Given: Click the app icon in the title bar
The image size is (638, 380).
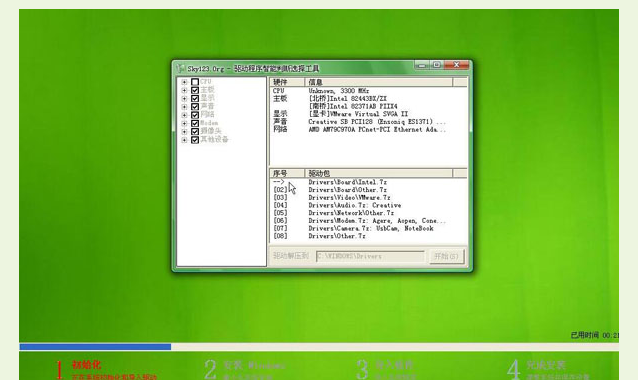Looking at the screenshot, I should pos(180,68).
